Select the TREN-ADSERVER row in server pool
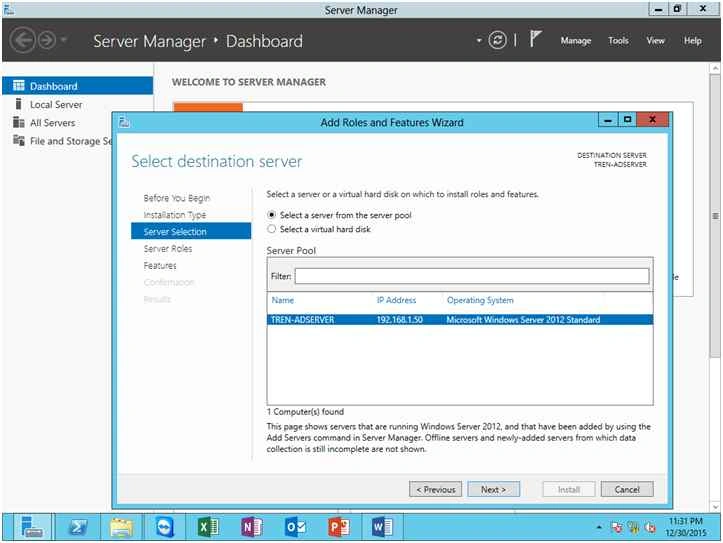This screenshot has height=543, width=723. pos(460,319)
